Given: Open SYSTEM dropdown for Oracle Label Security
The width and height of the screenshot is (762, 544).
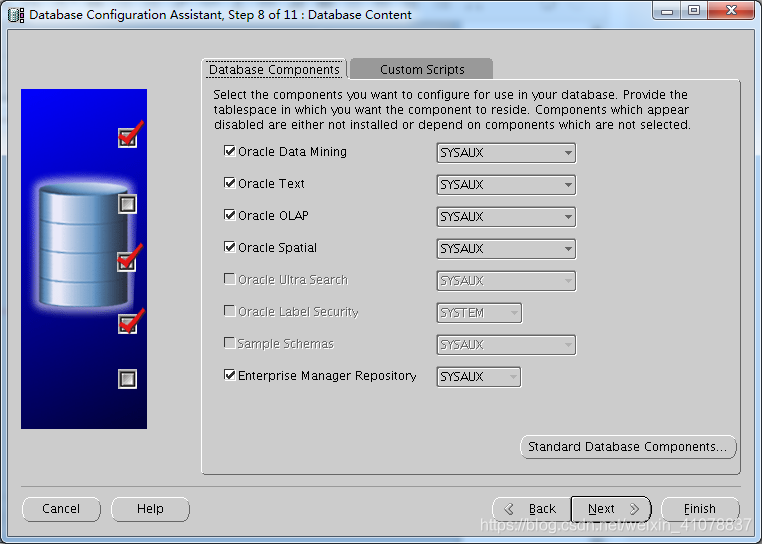Looking at the screenshot, I should pos(479,313).
